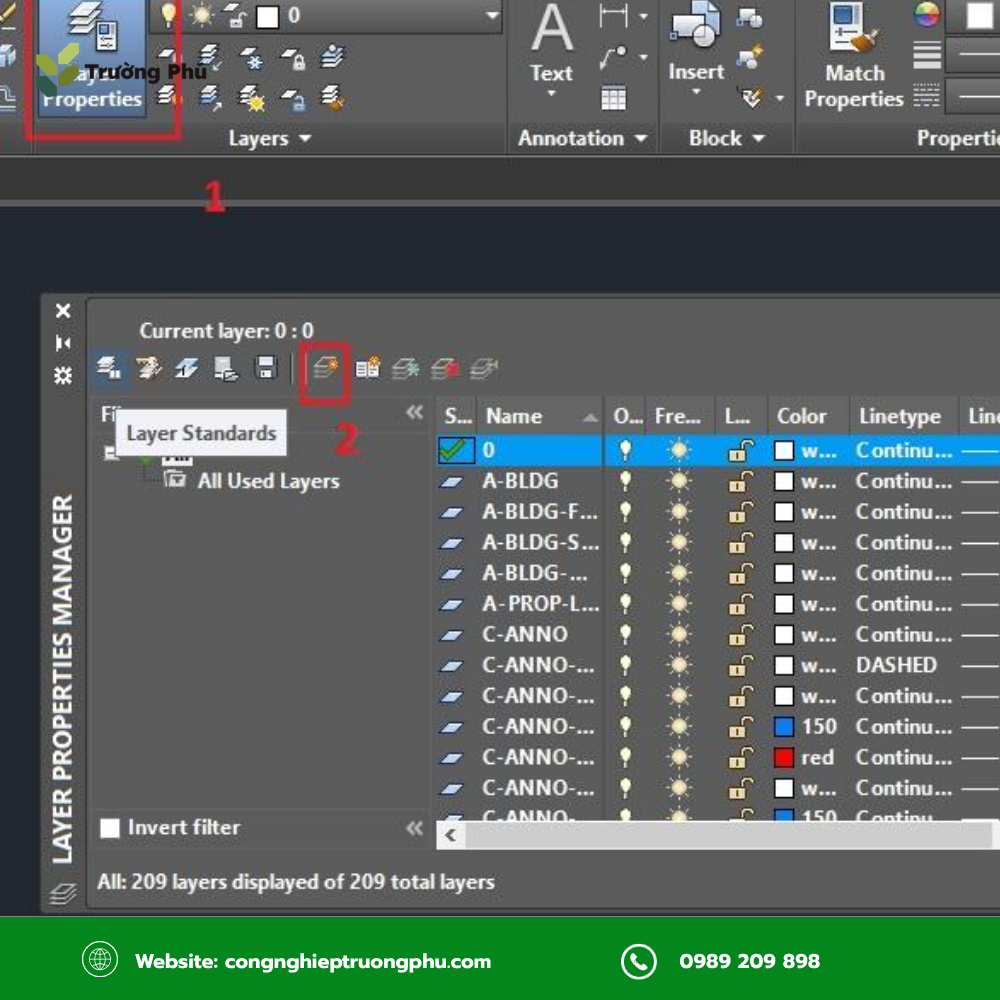Click the Name column header
The height and width of the screenshot is (1000, 1000).
pyautogui.click(x=540, y=416)
